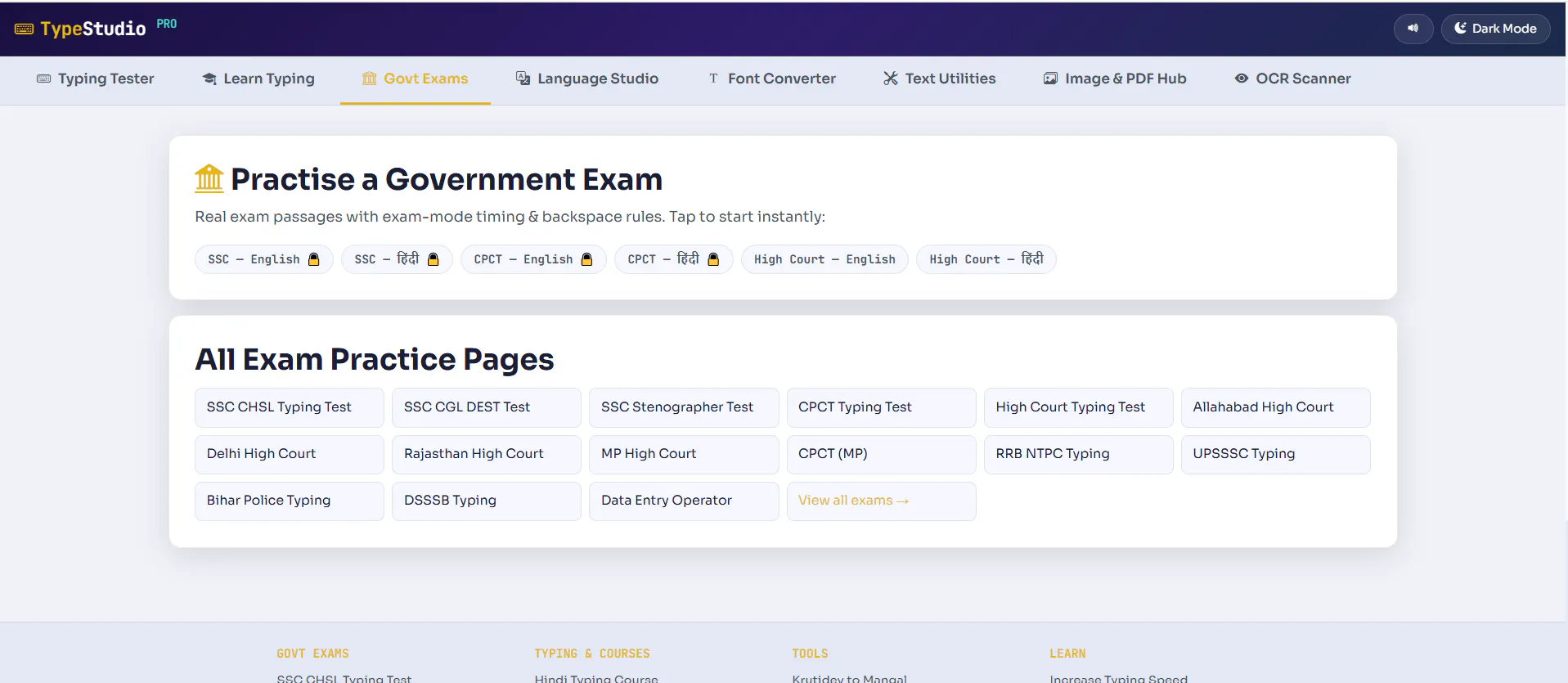
Task: Click the TOOLS footer heading
Action: coord(810,654)
